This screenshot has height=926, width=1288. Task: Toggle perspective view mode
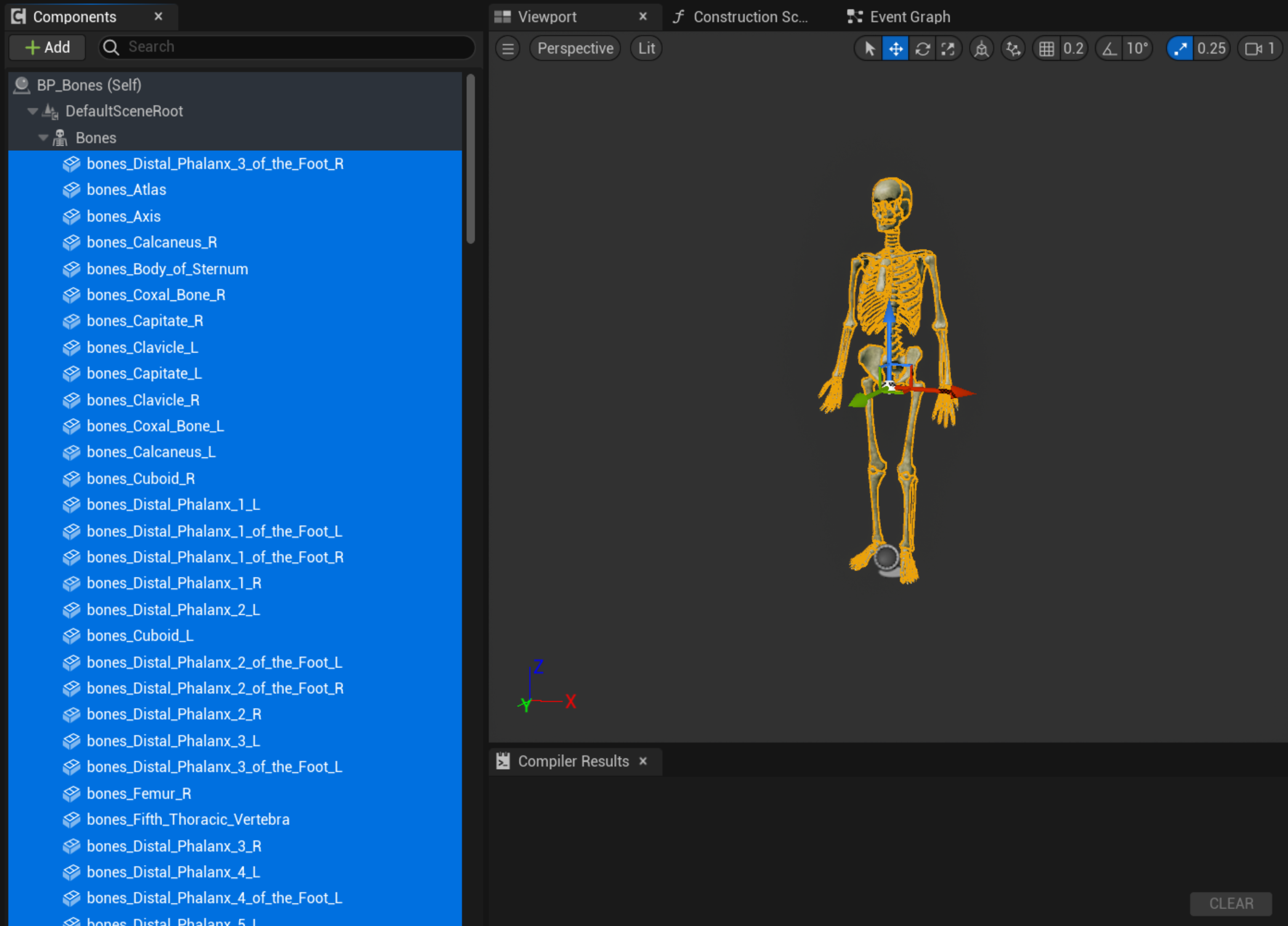tap(575, 48)
